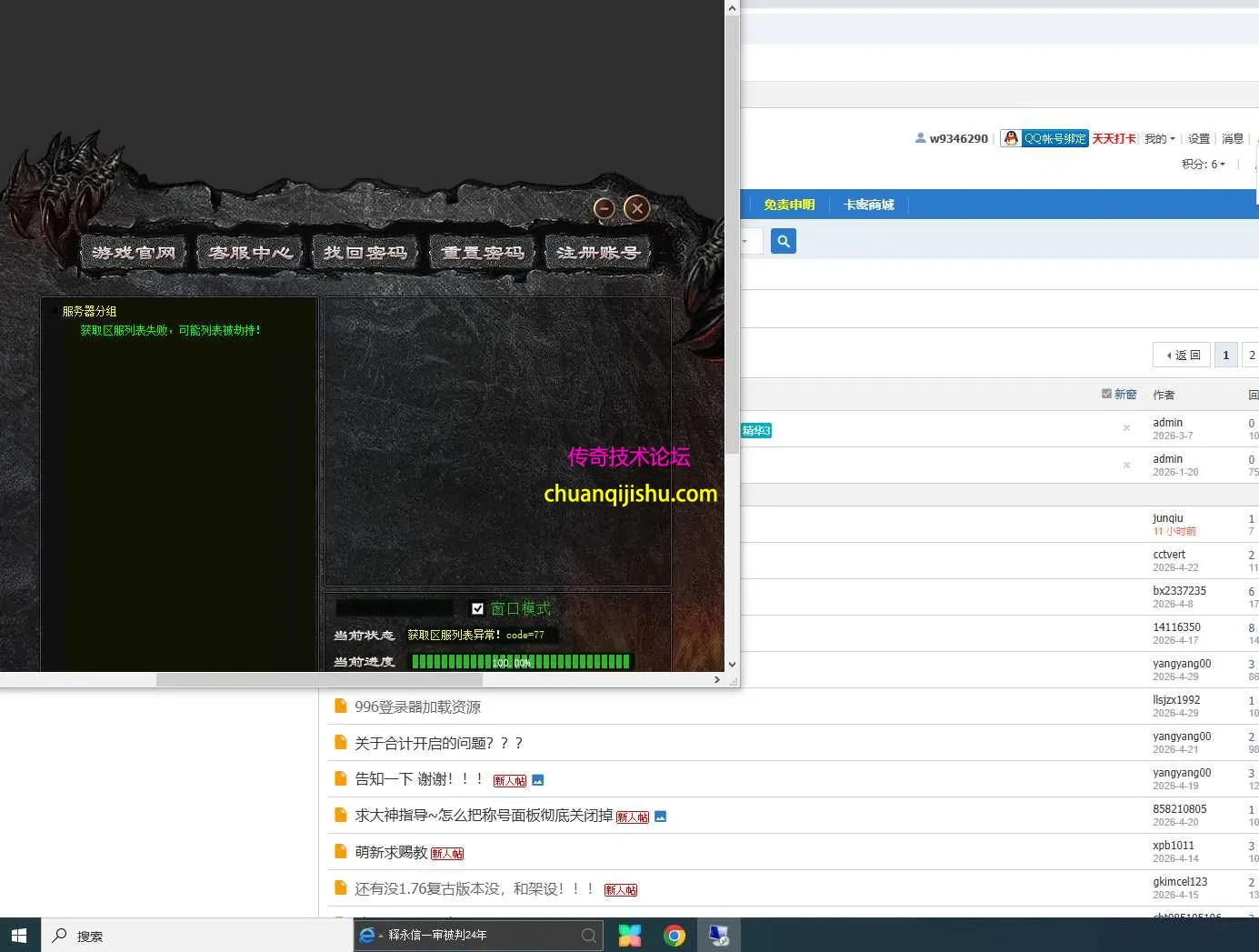Toggle the 窗口模式 windowed mode checkbox
The image size is (1259, 952).
(x=477, y=608)
